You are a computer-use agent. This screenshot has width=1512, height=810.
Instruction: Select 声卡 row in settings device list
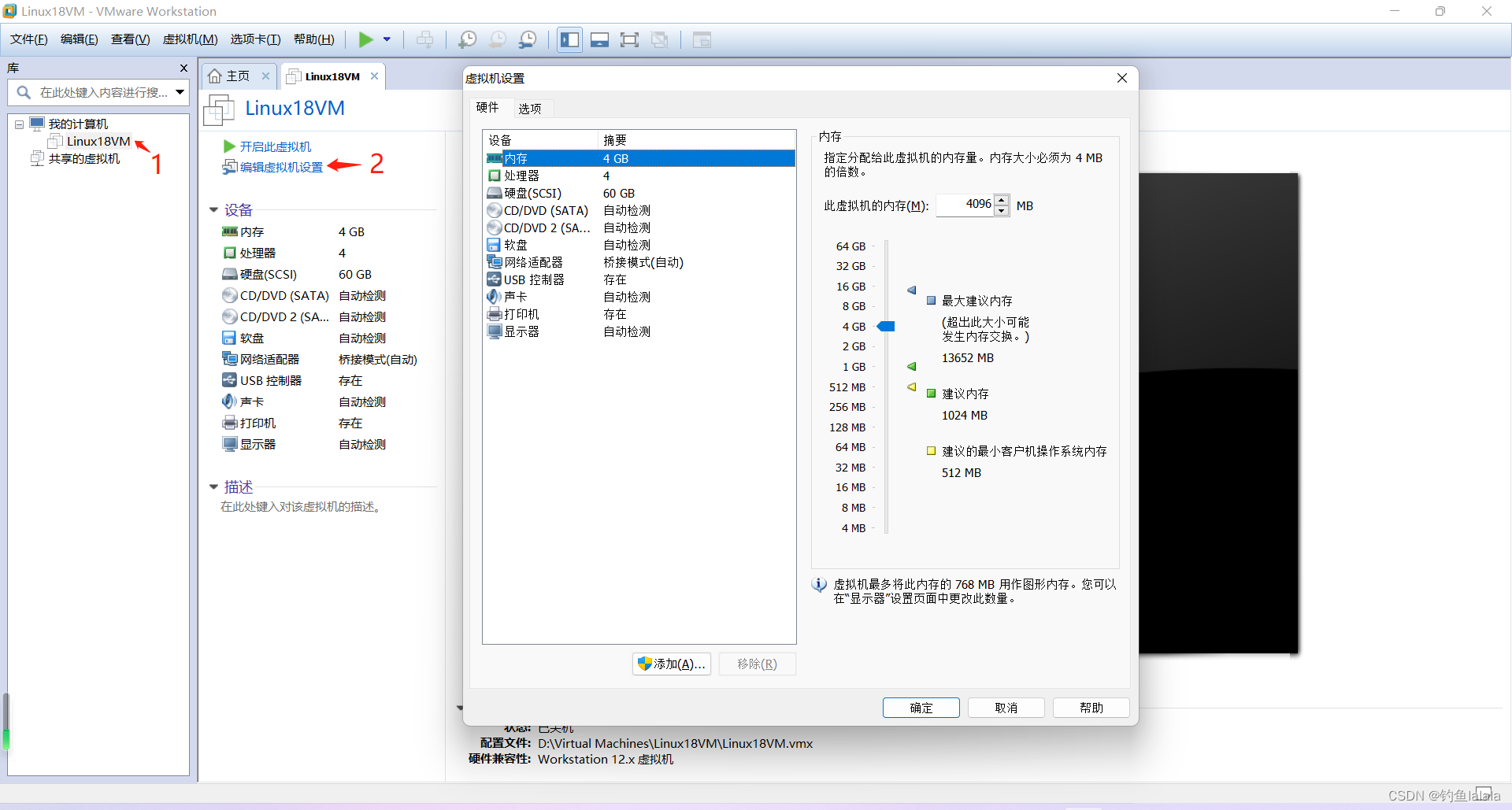(639, 297)
